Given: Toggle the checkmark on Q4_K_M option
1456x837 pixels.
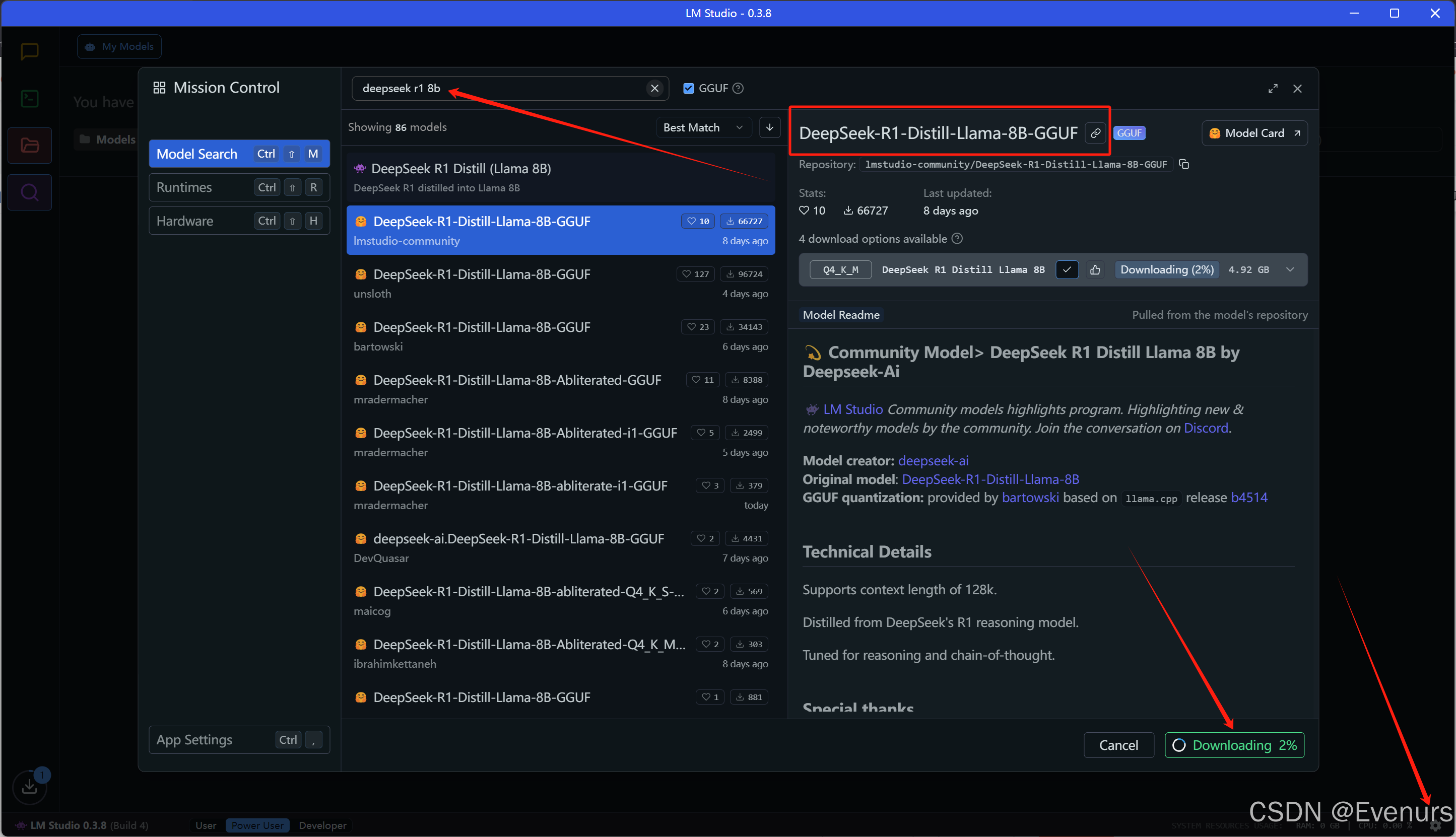Looking at the screenshot, I should (x=1067, y=269).
